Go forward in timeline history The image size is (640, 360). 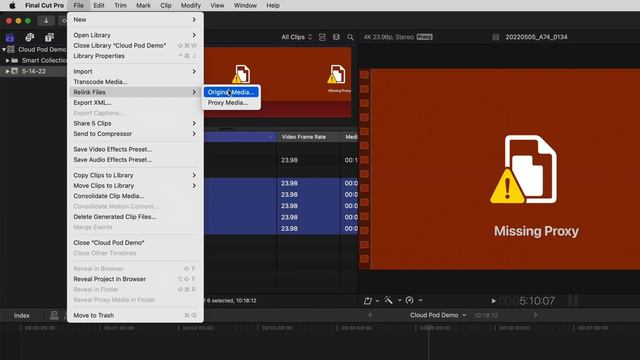[536, 315]
